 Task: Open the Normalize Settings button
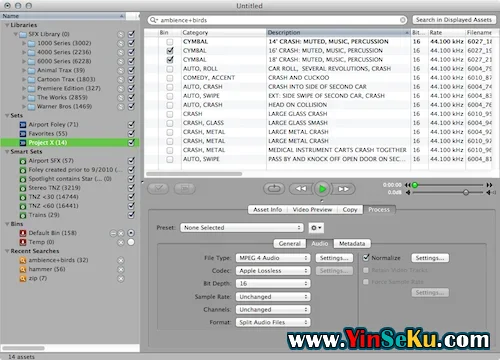pos(430,258)
